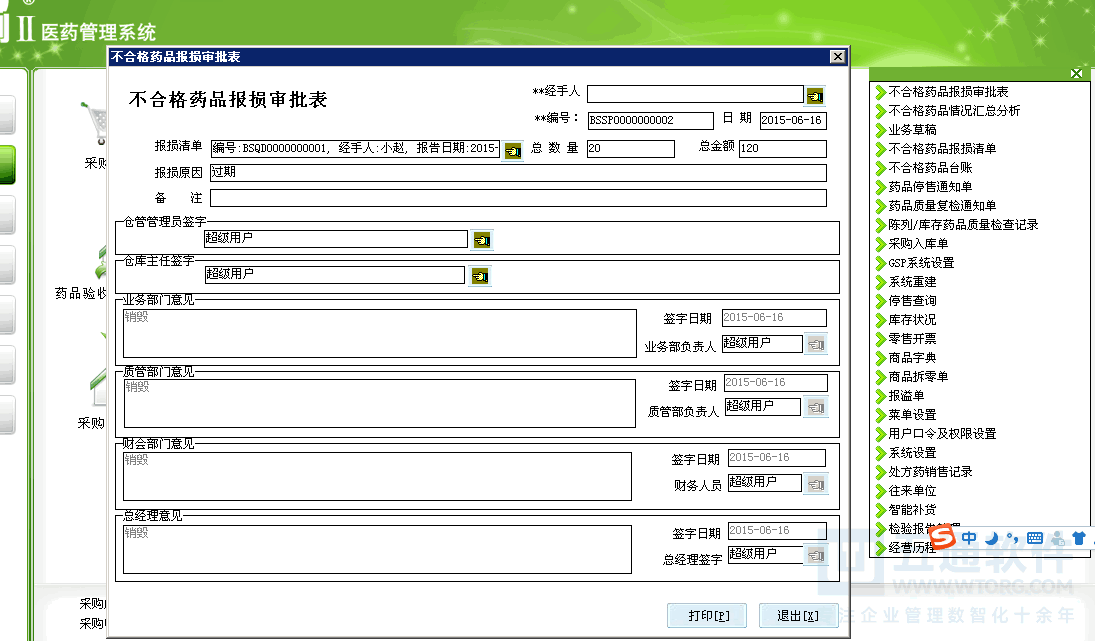Image resolution: width=1095 pixels, height=641 pixels.
Task: Open 药品质量复检通知单 menu item
Action: [x=942, y=205]
